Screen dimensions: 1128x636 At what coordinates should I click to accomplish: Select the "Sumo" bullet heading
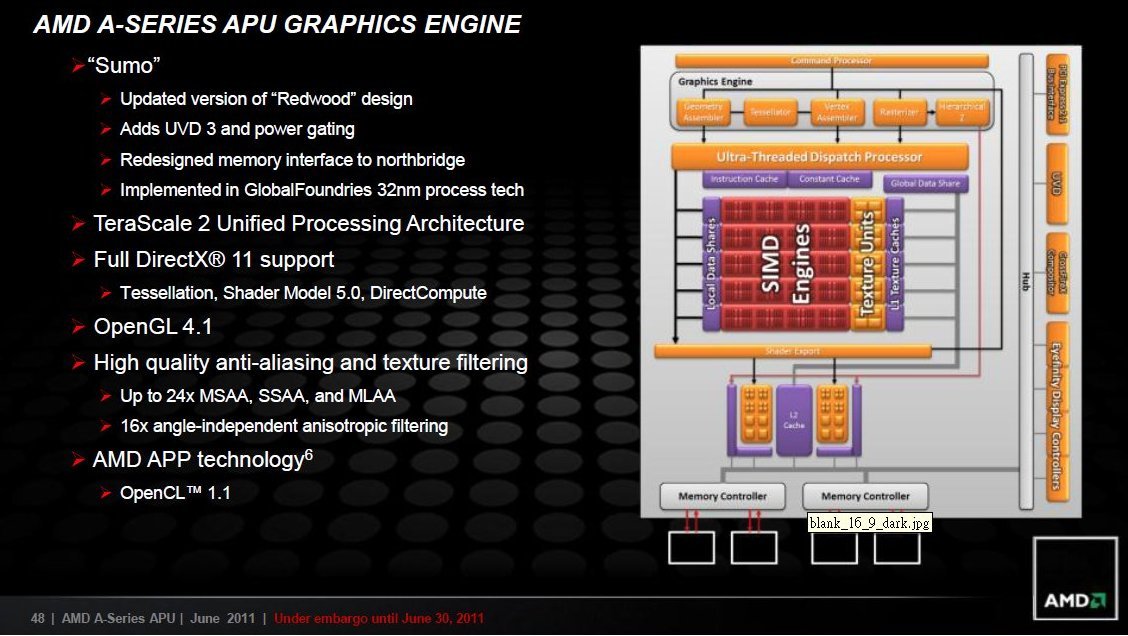coord(124,65)
